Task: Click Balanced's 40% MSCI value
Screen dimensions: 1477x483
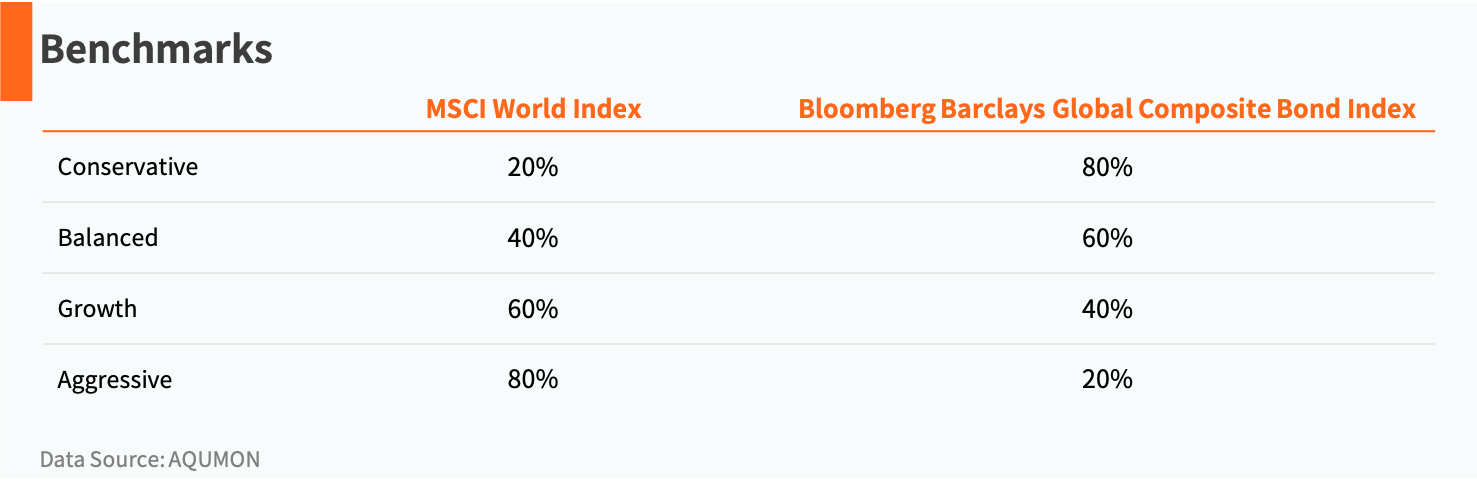Action: pyautogui.click(x=533, y=237)
